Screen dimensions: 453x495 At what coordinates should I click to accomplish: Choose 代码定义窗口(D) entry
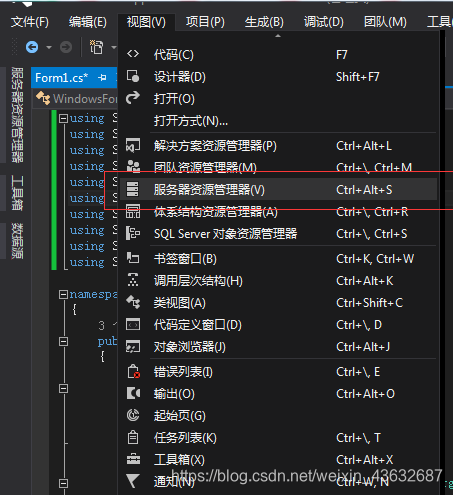(x=278, y=324)
